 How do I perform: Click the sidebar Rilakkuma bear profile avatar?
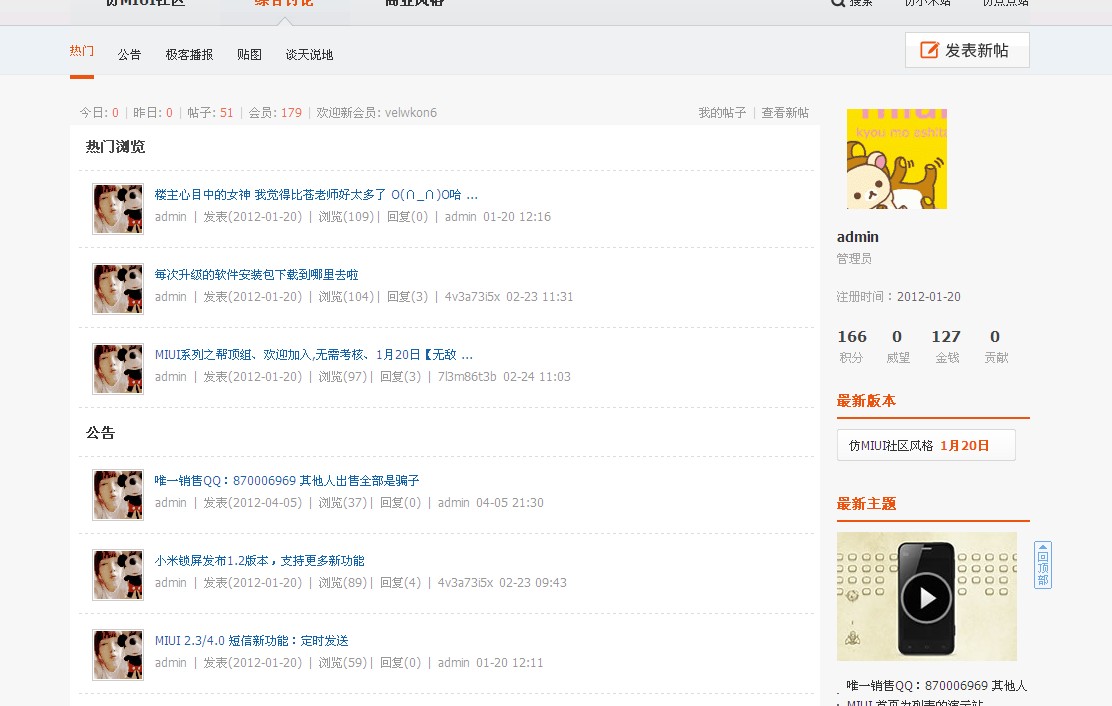(897, 159)
